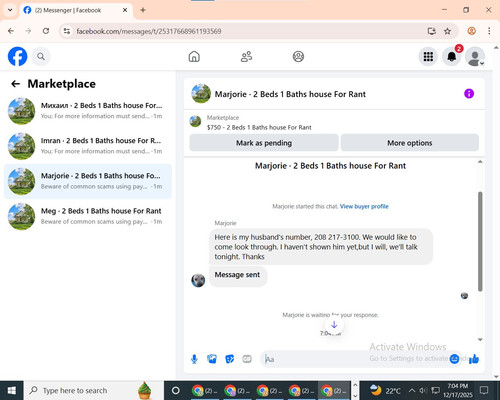Click Marjorie chat title header text
The image size is (500, 400).
click(x=290, y=94)
